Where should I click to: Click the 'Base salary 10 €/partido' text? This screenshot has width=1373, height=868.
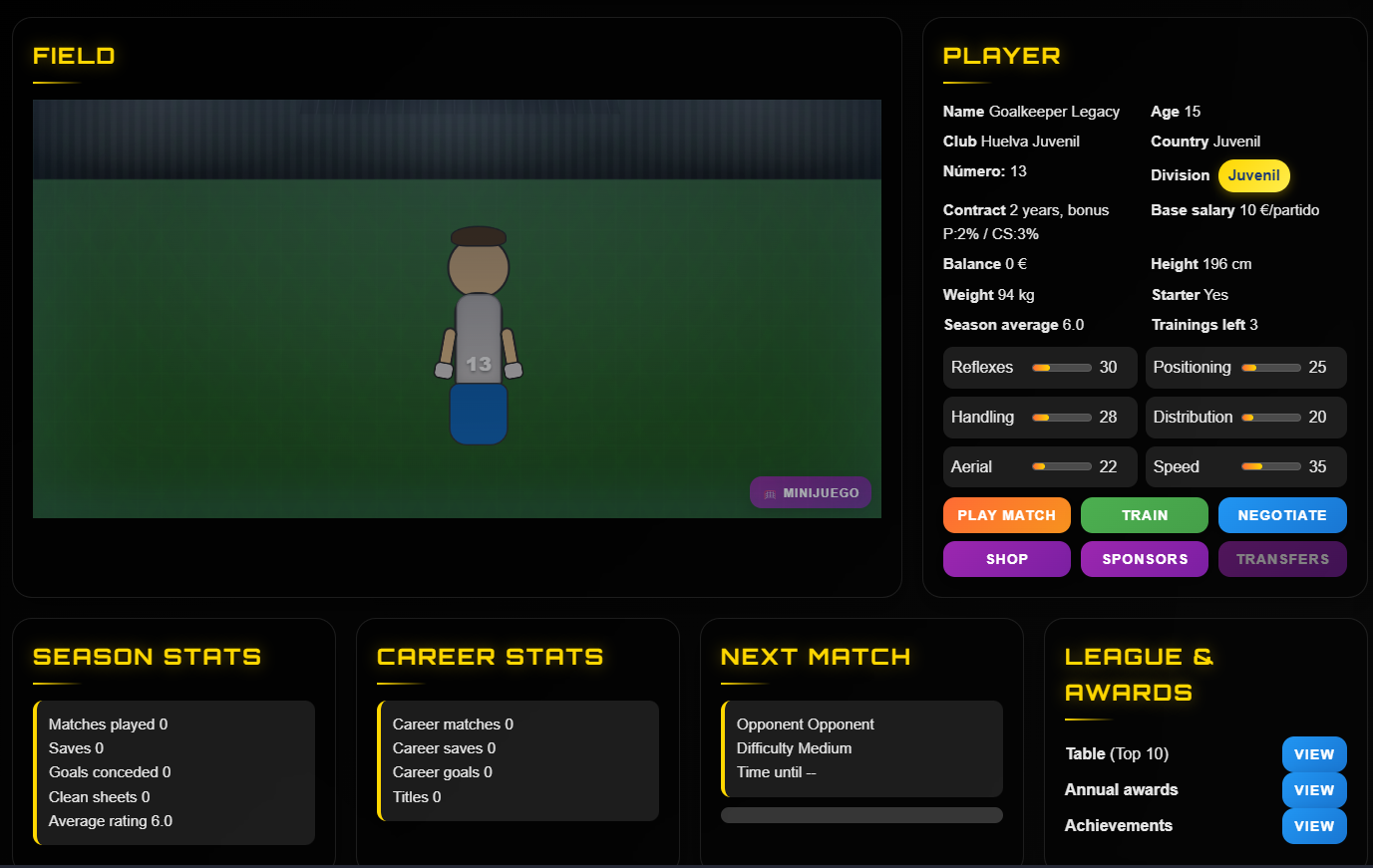point(1234,210)
